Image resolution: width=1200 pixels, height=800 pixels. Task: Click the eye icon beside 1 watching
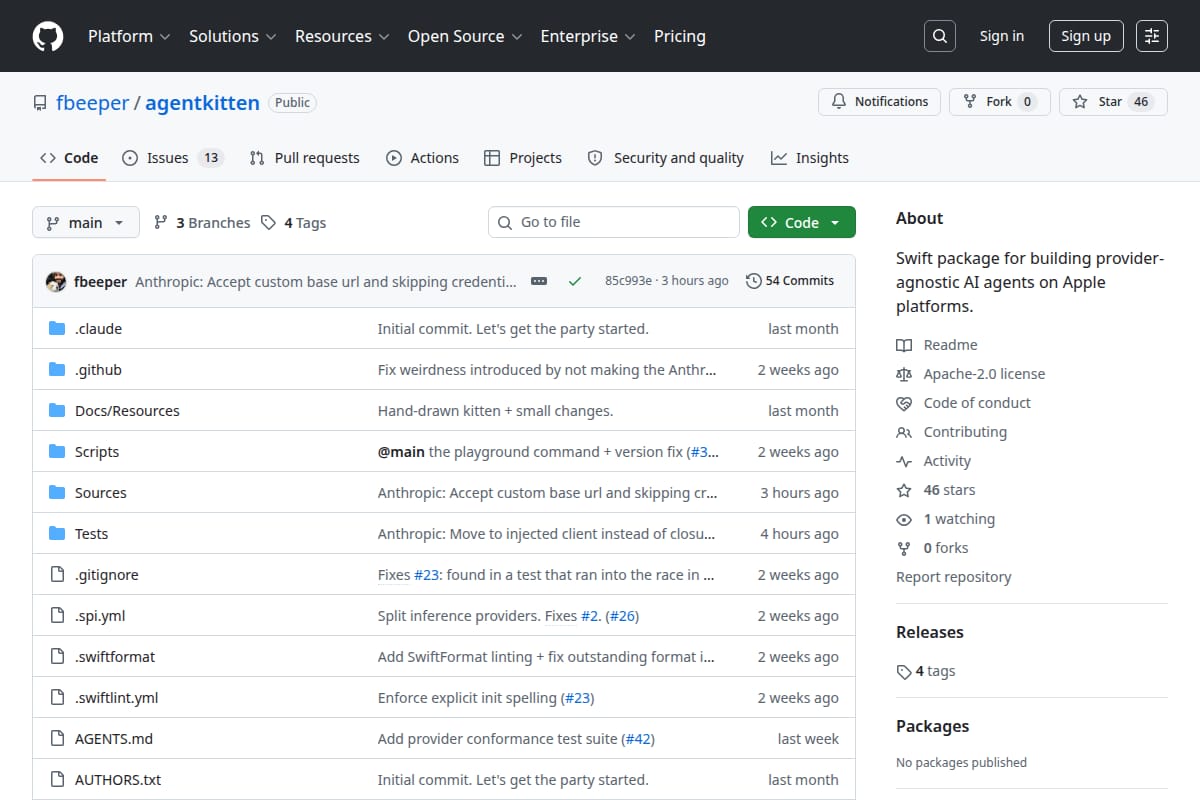click(x=904, y=519)
